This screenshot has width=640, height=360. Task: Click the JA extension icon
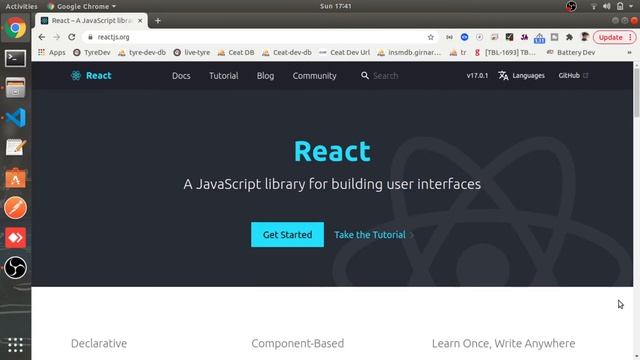click(524, 37)
